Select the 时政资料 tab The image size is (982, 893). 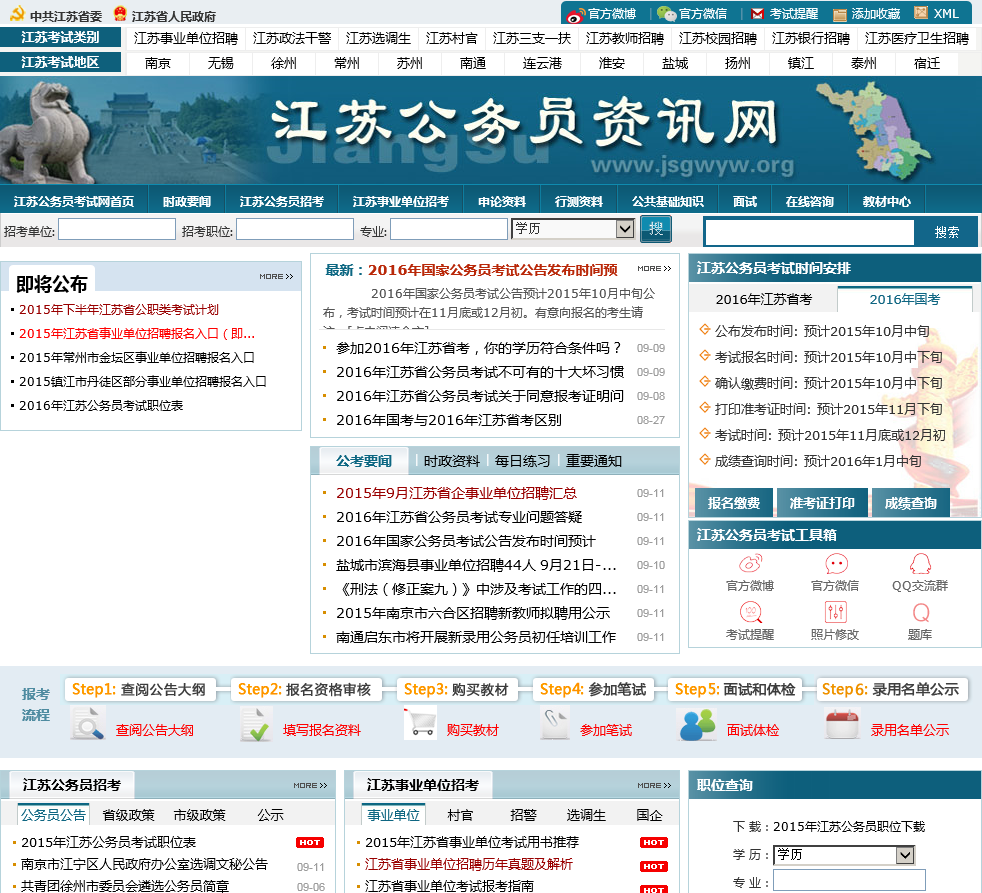(x=451, y=462)
